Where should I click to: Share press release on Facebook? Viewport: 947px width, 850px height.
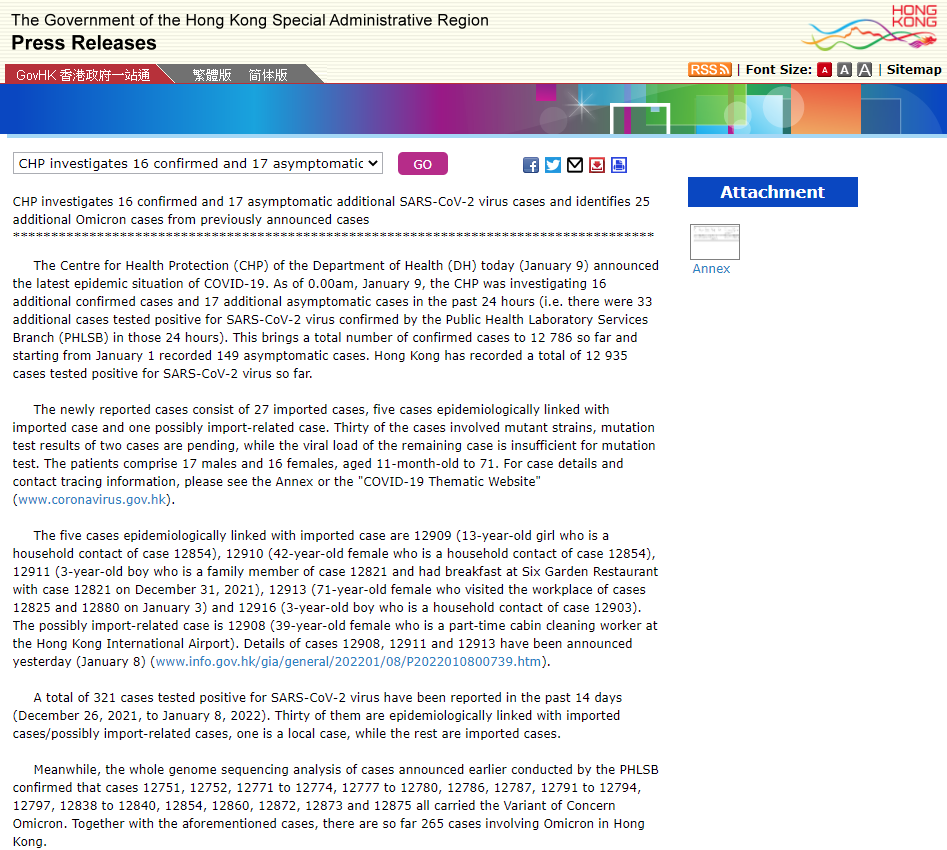(531, 165)
